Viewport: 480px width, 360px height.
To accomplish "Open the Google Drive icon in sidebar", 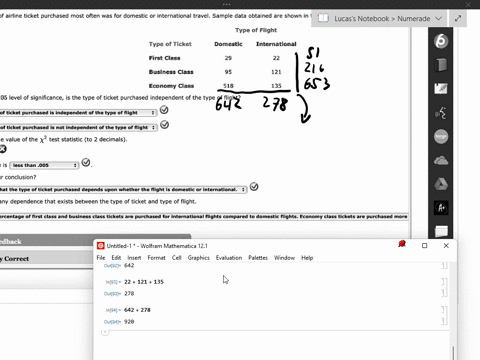I will (x=441, y=184).
